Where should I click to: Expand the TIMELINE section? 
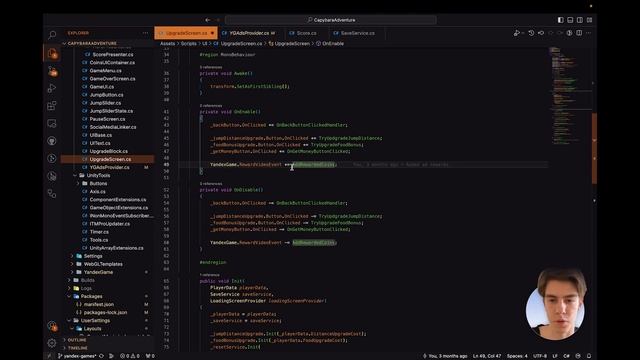click(x=78, y=348)
